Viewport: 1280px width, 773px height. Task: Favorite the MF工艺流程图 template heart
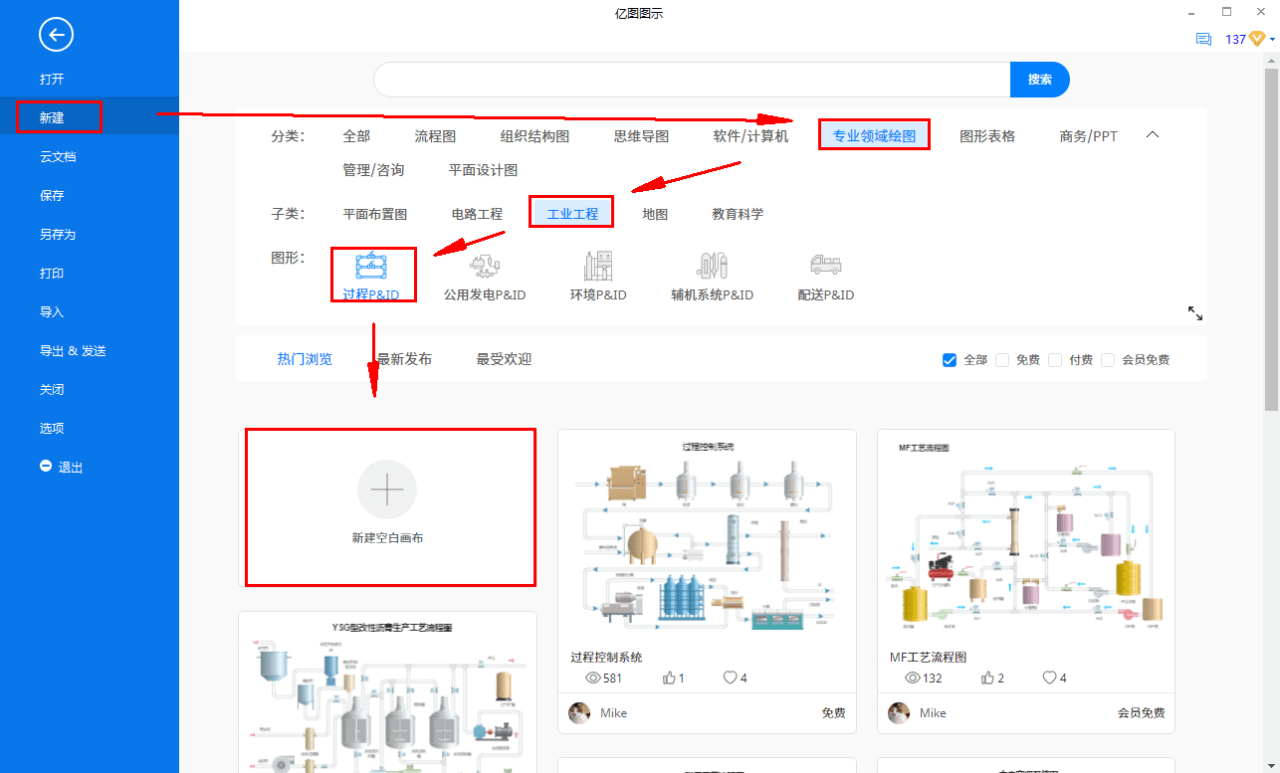pos(1049,678)
